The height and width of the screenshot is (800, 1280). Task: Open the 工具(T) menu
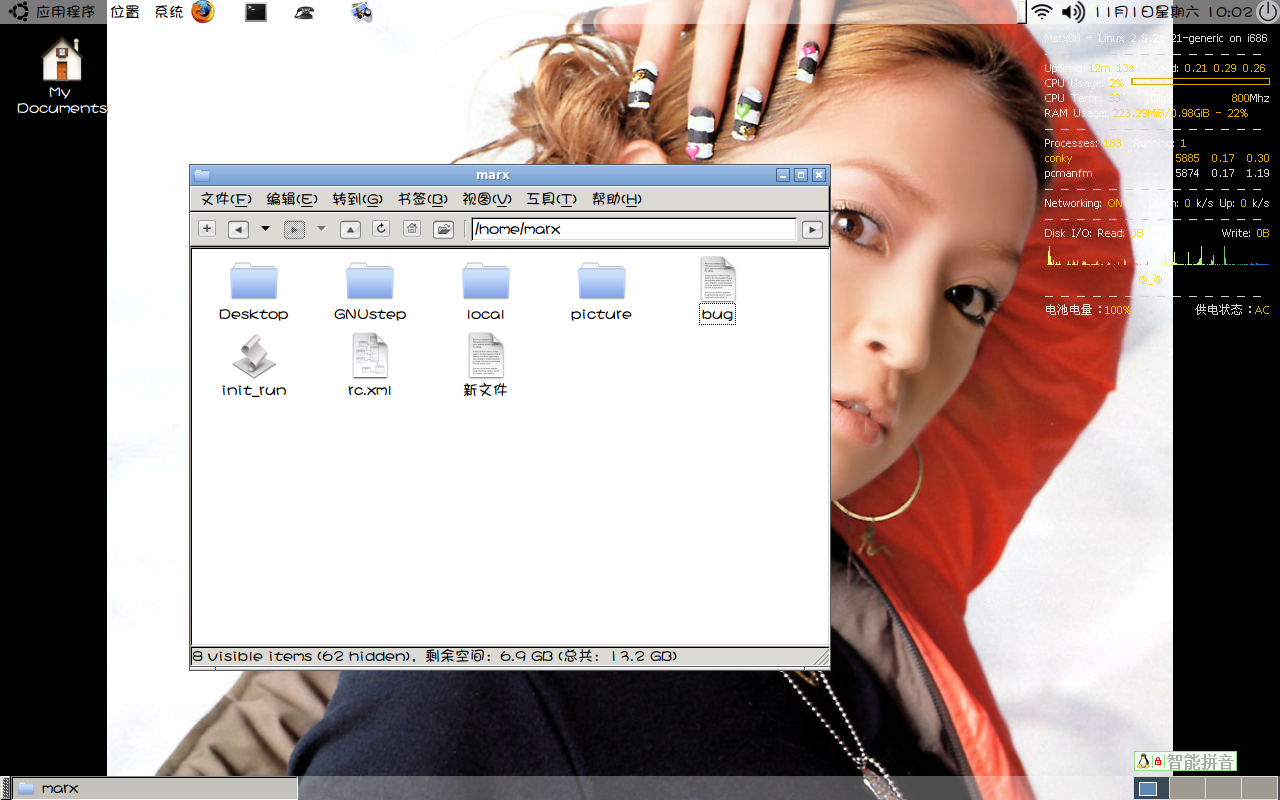(552, 199)
